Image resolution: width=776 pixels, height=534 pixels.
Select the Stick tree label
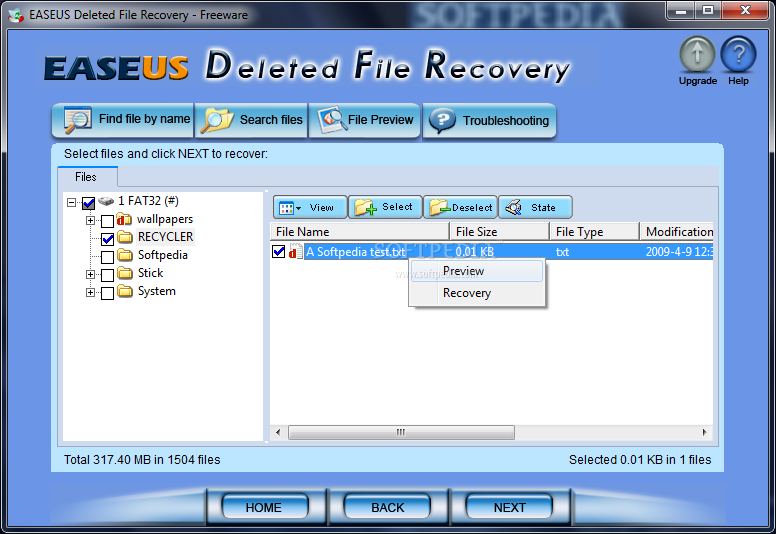click(150, 273)
